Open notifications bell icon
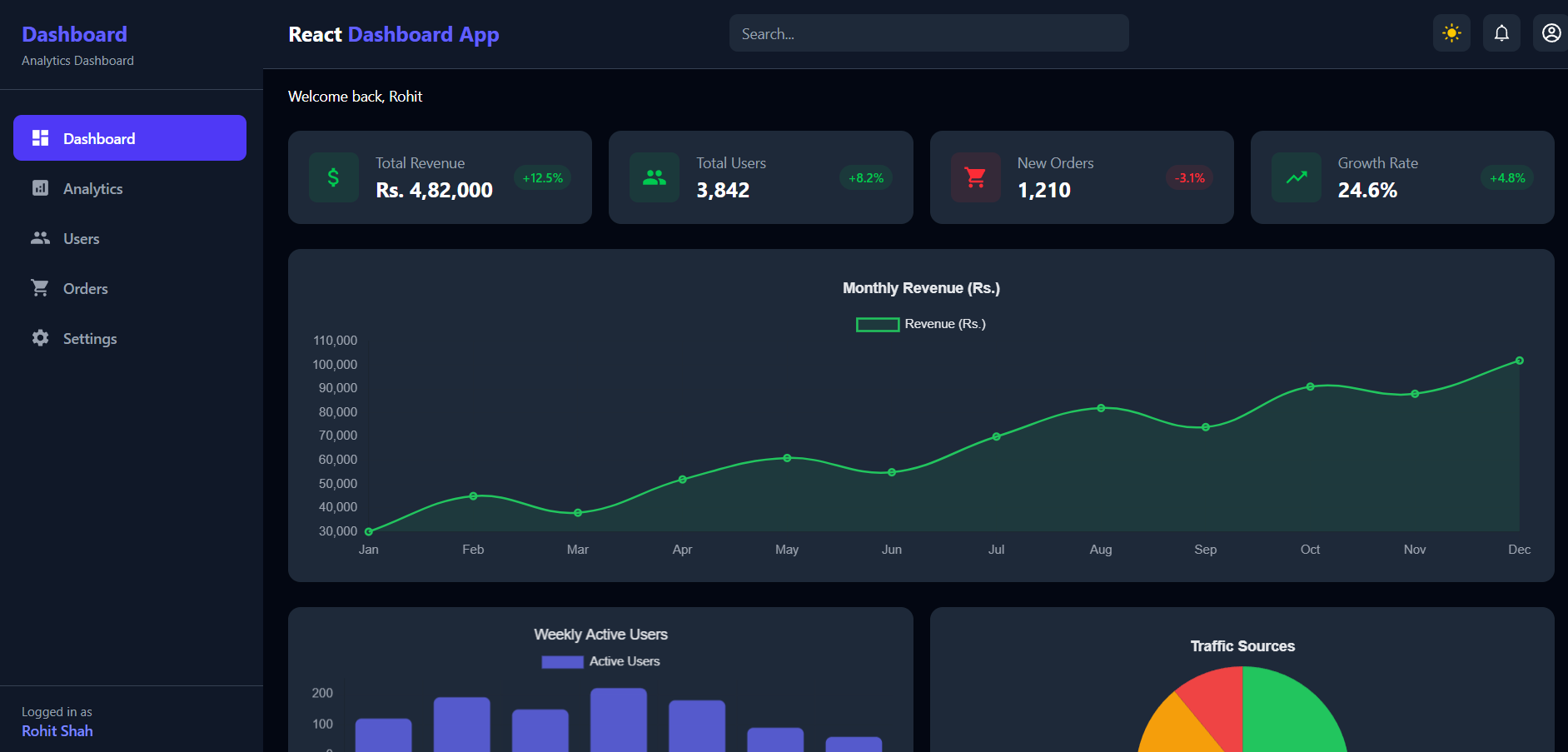 click(1501, 33)
